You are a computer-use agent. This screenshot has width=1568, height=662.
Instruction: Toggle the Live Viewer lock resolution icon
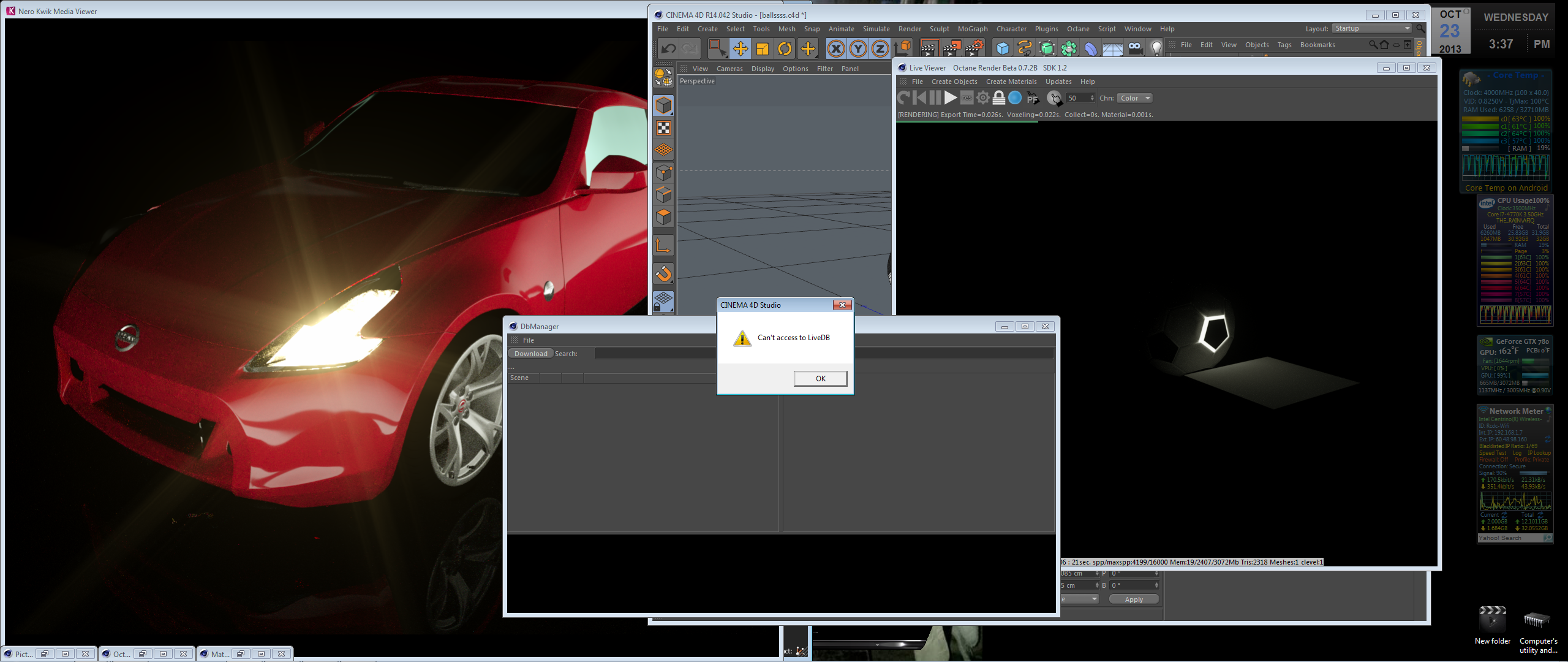999,98
